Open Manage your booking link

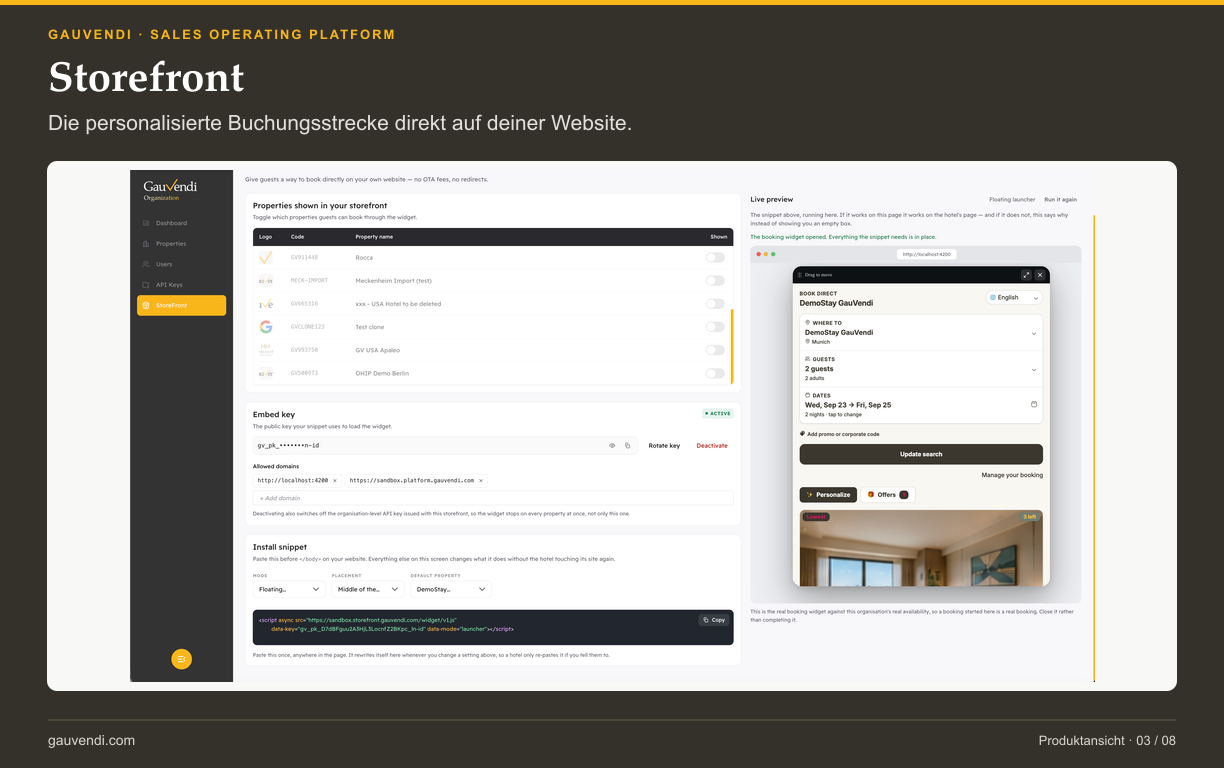1012,475
